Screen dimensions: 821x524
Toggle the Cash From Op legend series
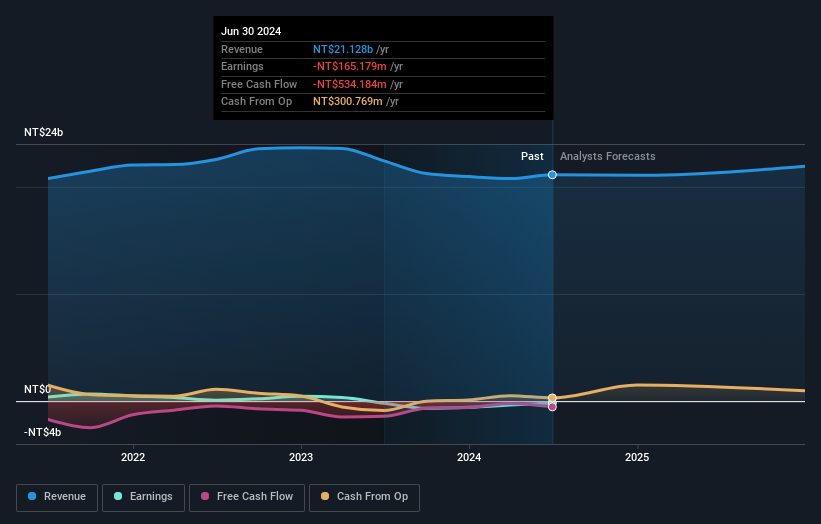(364, 497)
